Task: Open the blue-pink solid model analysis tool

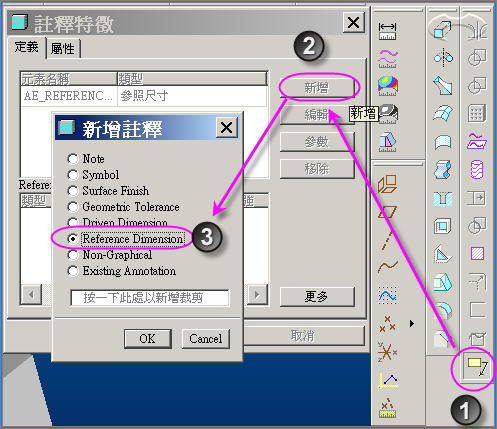Action: (x=388, y=142)
